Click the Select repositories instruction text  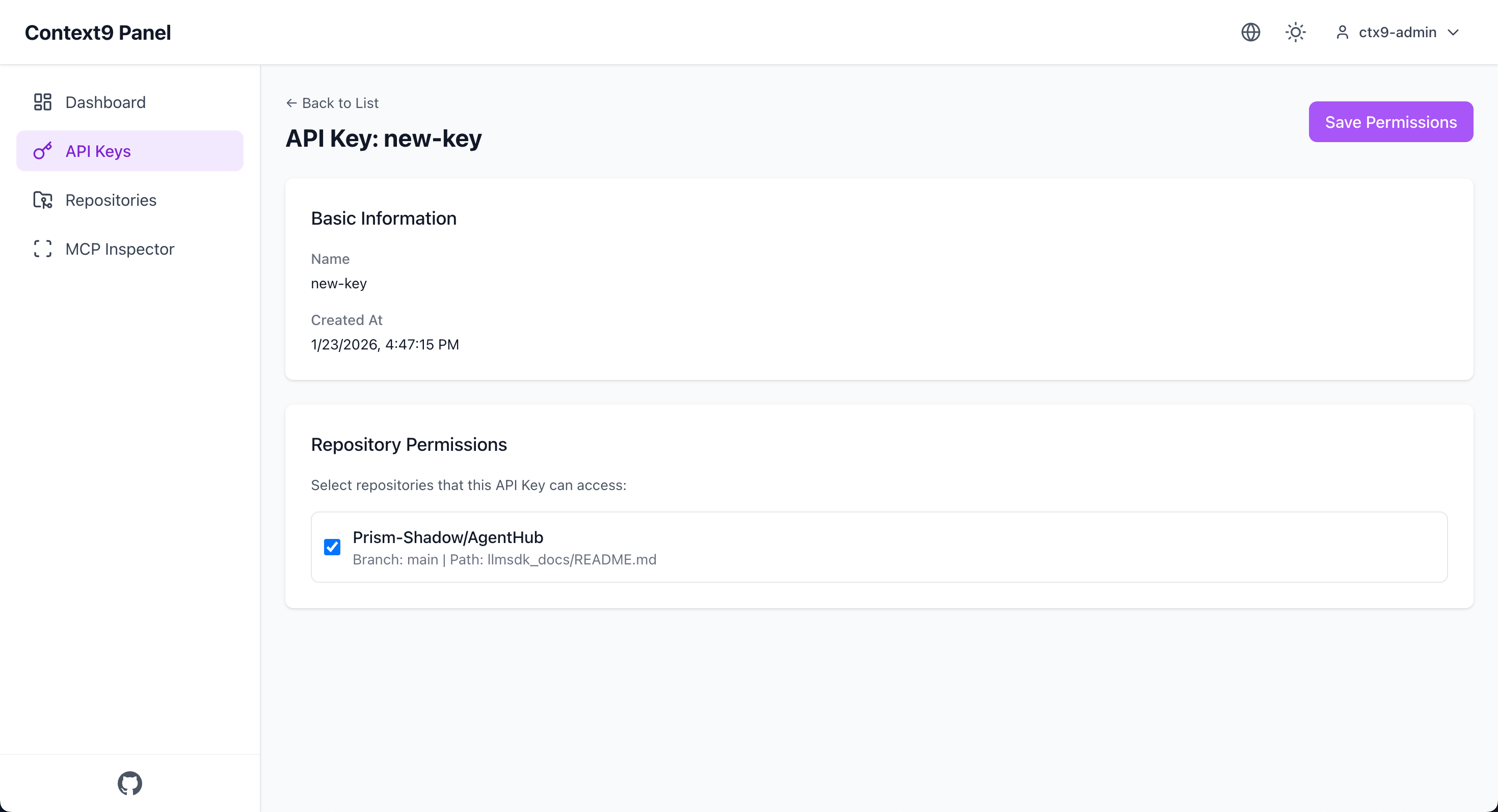click(x=468, y=485)
